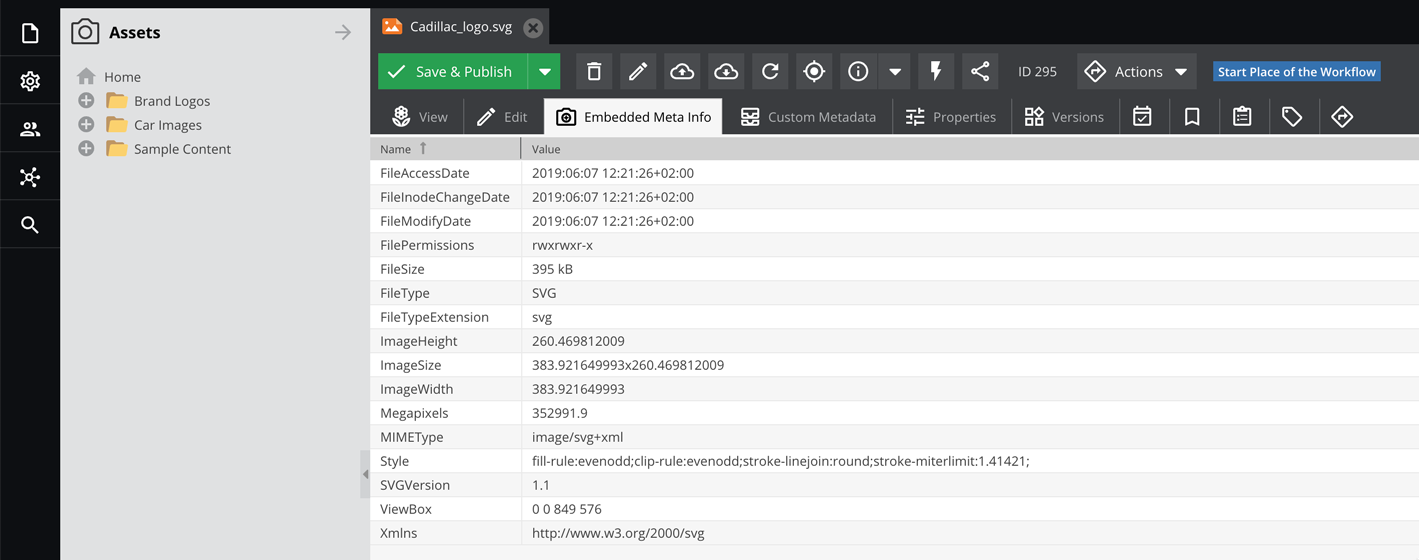Open the tag icon tab

coord(1292,117)
